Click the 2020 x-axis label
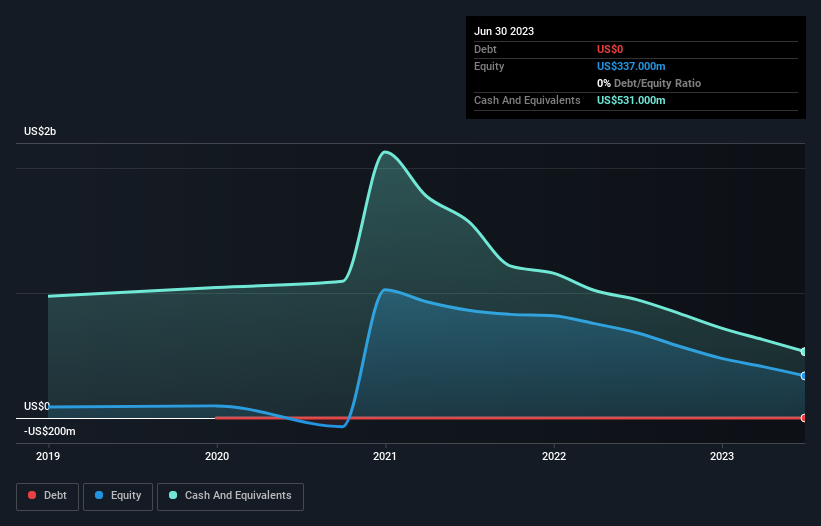Image resolution: width=821 pixels, height=526 pixels. [x=217, y=456]
